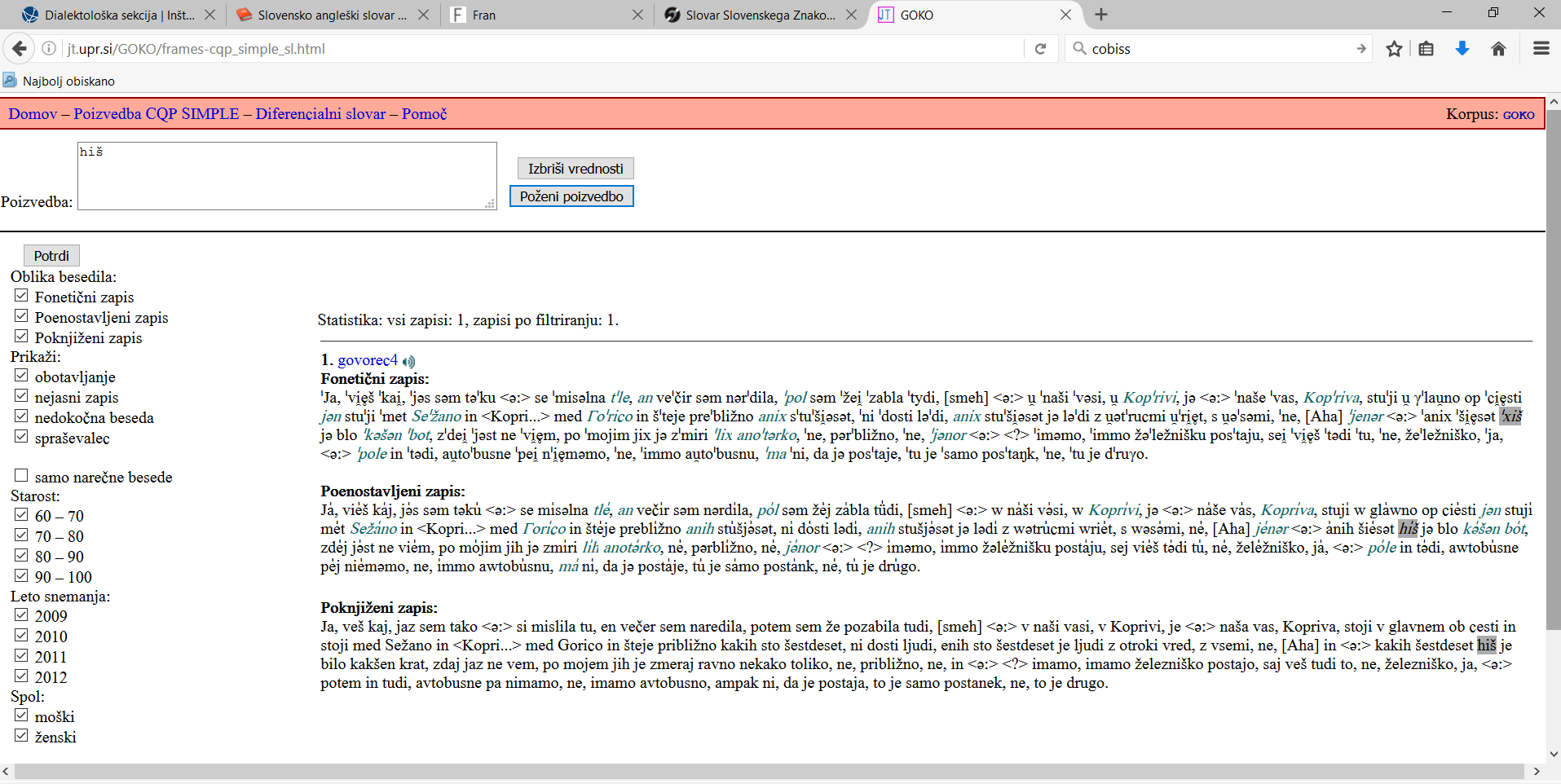Toggle the spraševalec checkbox
1561x784 pixels.
[x=21, y=437]
